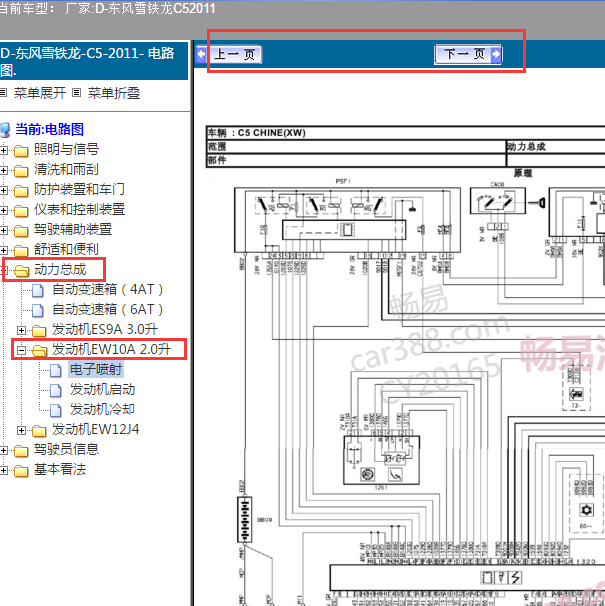
Task: Click the 自动变速箱（4AT）document icon
Action: [37, 290]
